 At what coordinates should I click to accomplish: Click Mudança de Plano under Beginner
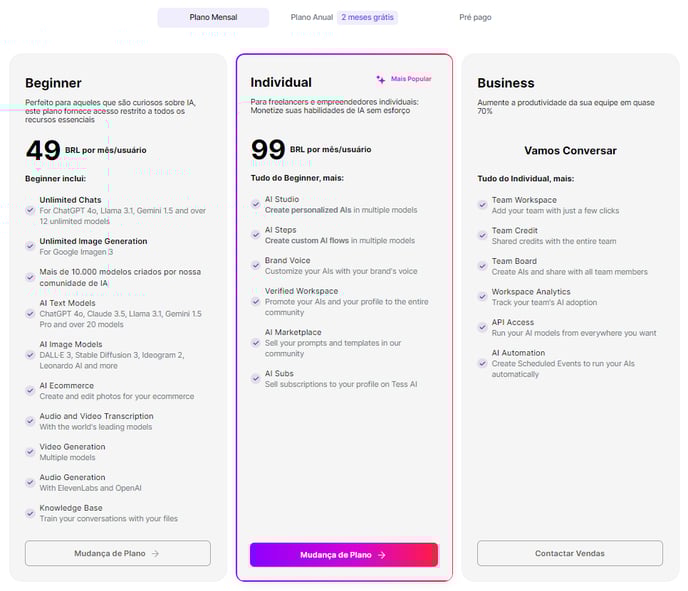[x=118, y=553]
